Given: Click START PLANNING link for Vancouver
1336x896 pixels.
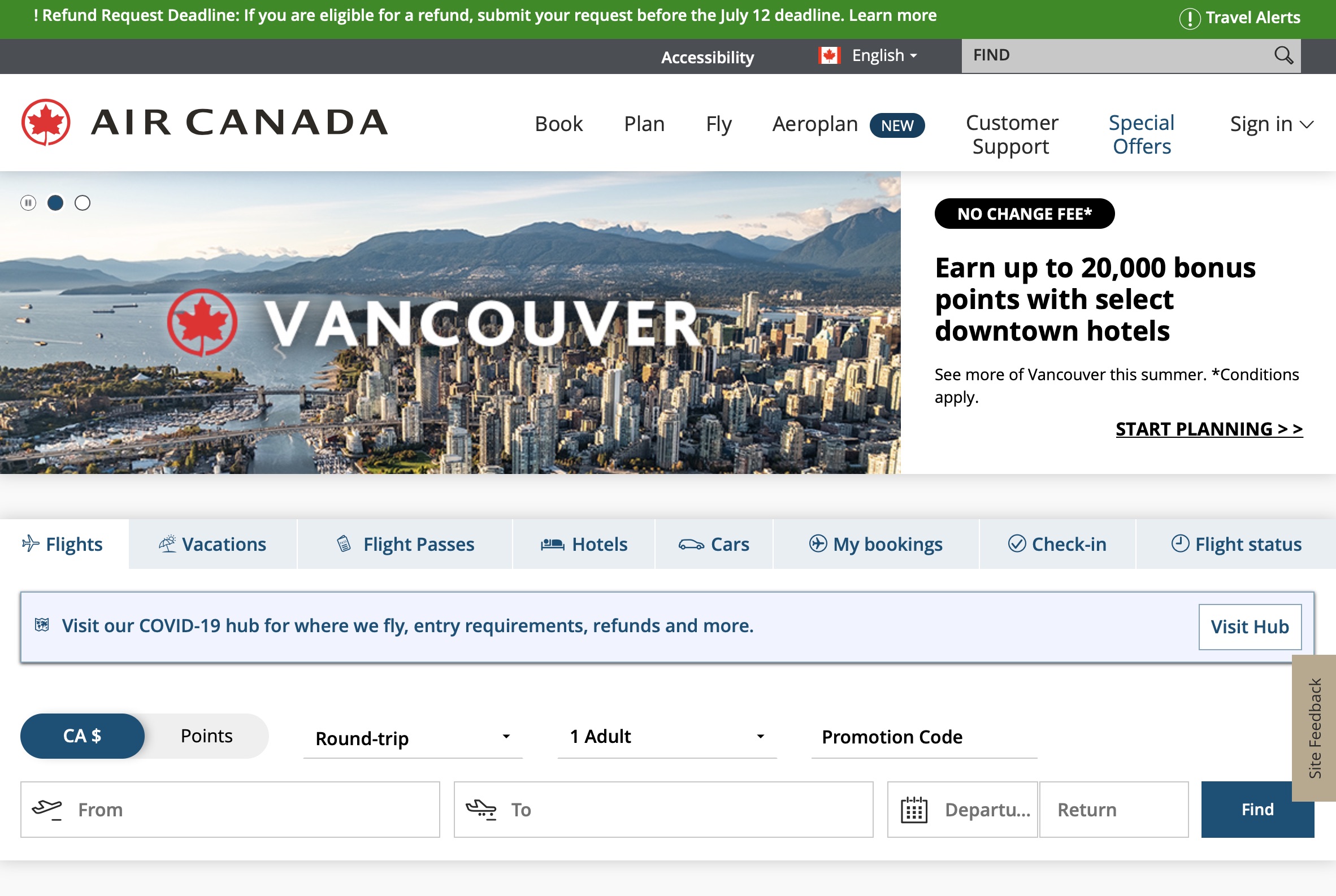Looking at the screenshot, I should 1210,429.
